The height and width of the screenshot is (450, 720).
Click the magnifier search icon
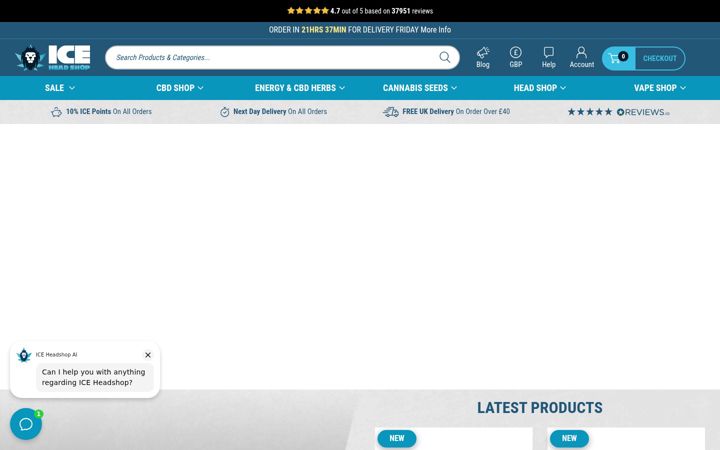point(444,57)
